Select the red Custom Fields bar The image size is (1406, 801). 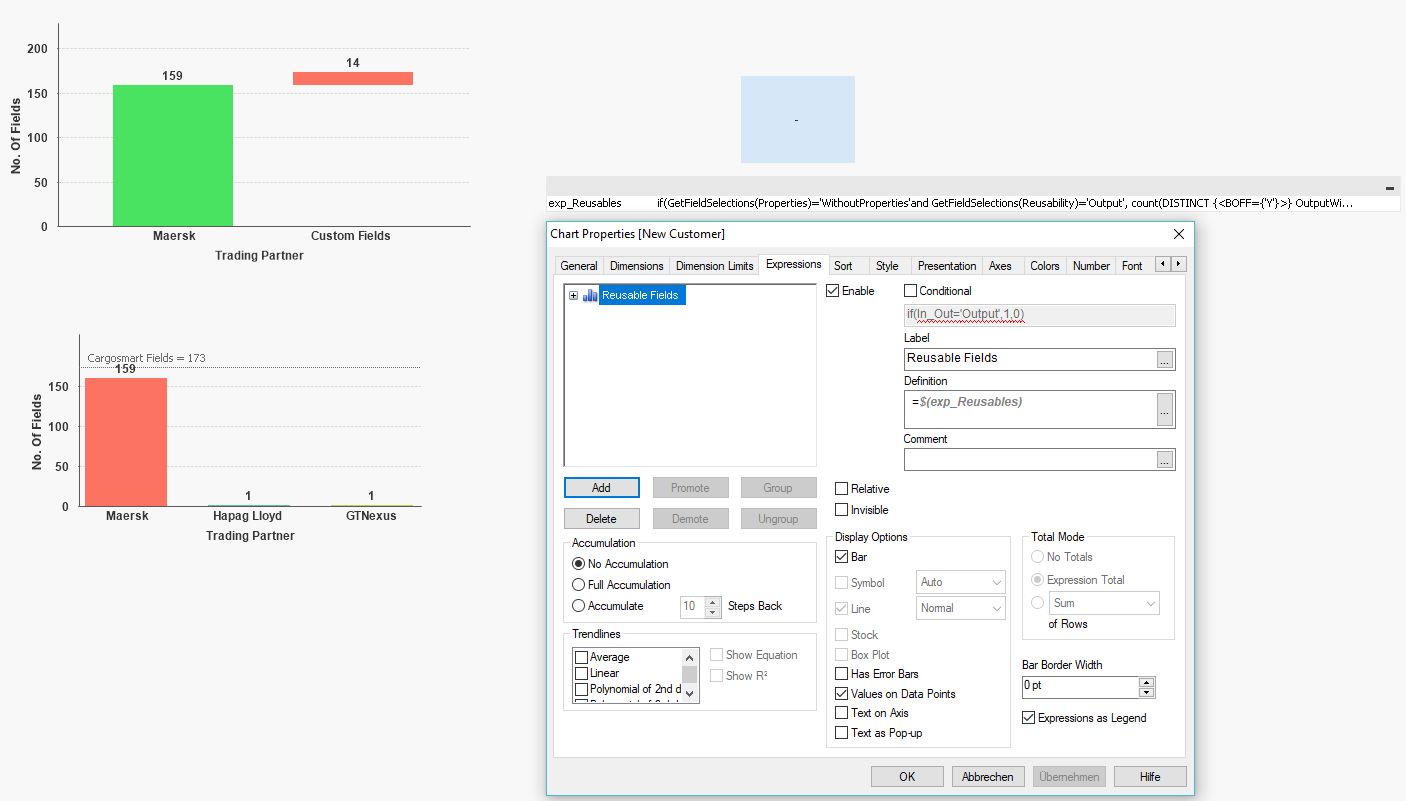(x=353, y=78)
